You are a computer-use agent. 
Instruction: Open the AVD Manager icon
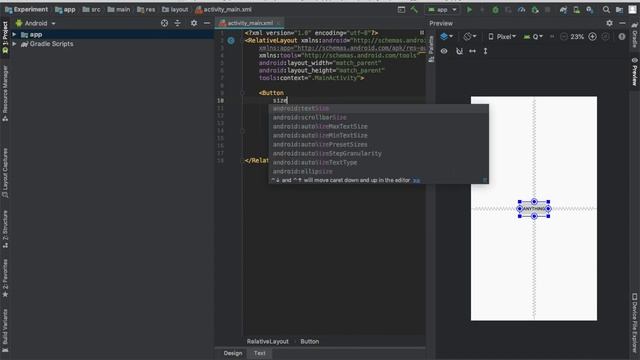tap(576, 9)
